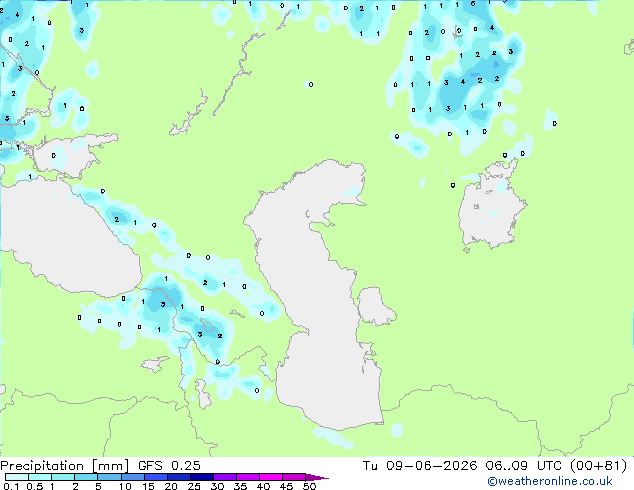Click the '35' legend scale label
The height and width of the screenshot is (490, 634).
(240, 486)
